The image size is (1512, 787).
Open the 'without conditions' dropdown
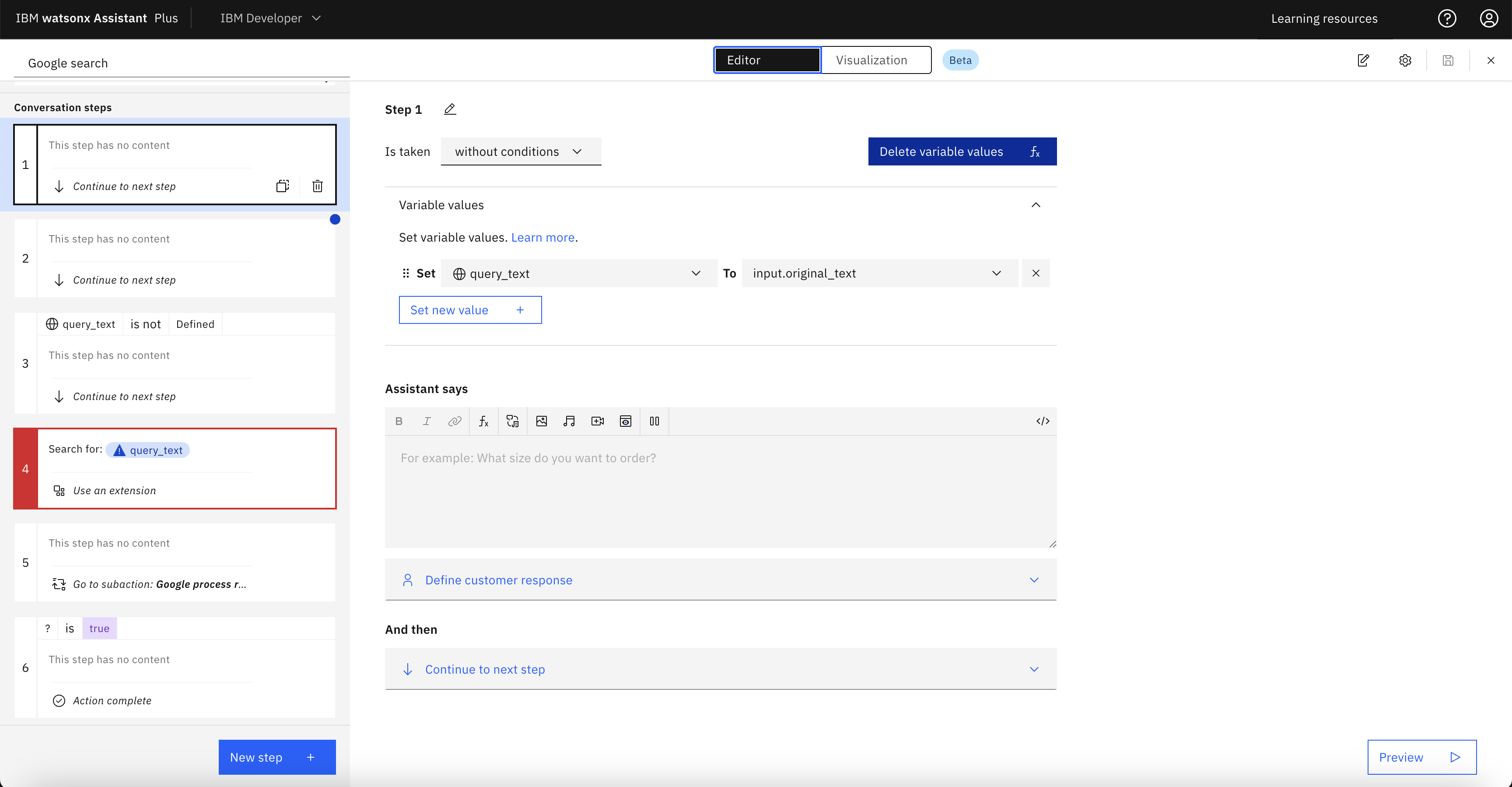pos(521,151)
